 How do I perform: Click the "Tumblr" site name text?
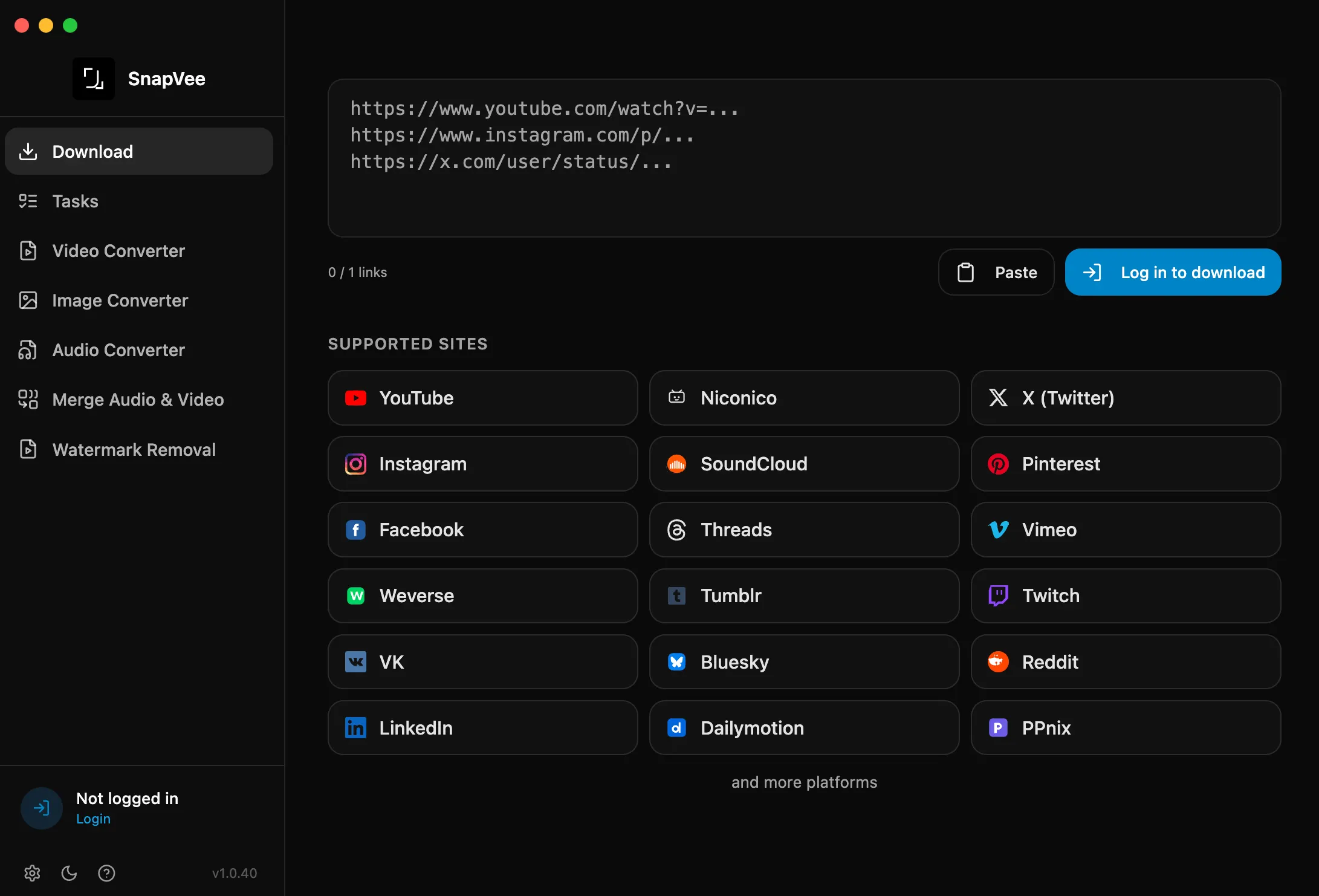tap(731, 596)
